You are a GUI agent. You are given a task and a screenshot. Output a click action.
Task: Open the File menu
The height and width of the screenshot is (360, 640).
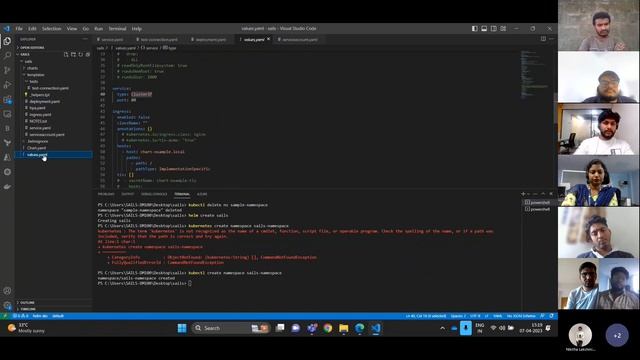[x=19, y=29]
